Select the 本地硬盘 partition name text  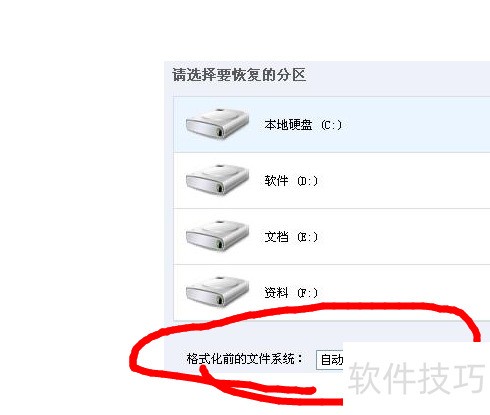coord(288,125)
